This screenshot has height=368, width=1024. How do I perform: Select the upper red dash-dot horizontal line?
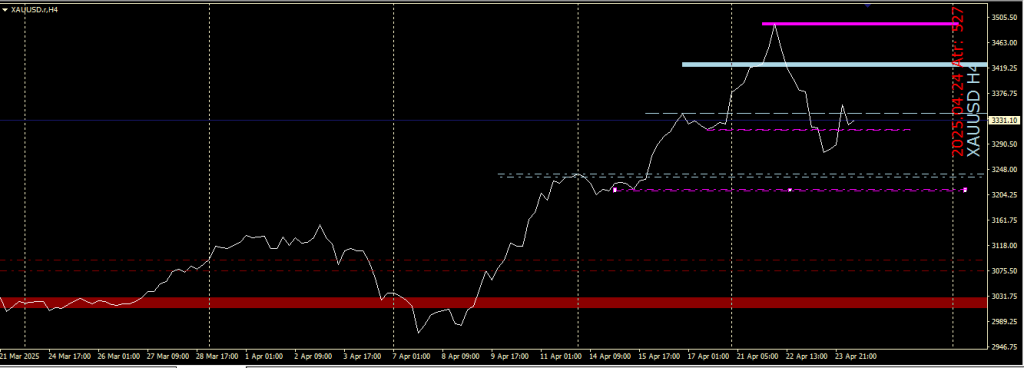494,260
